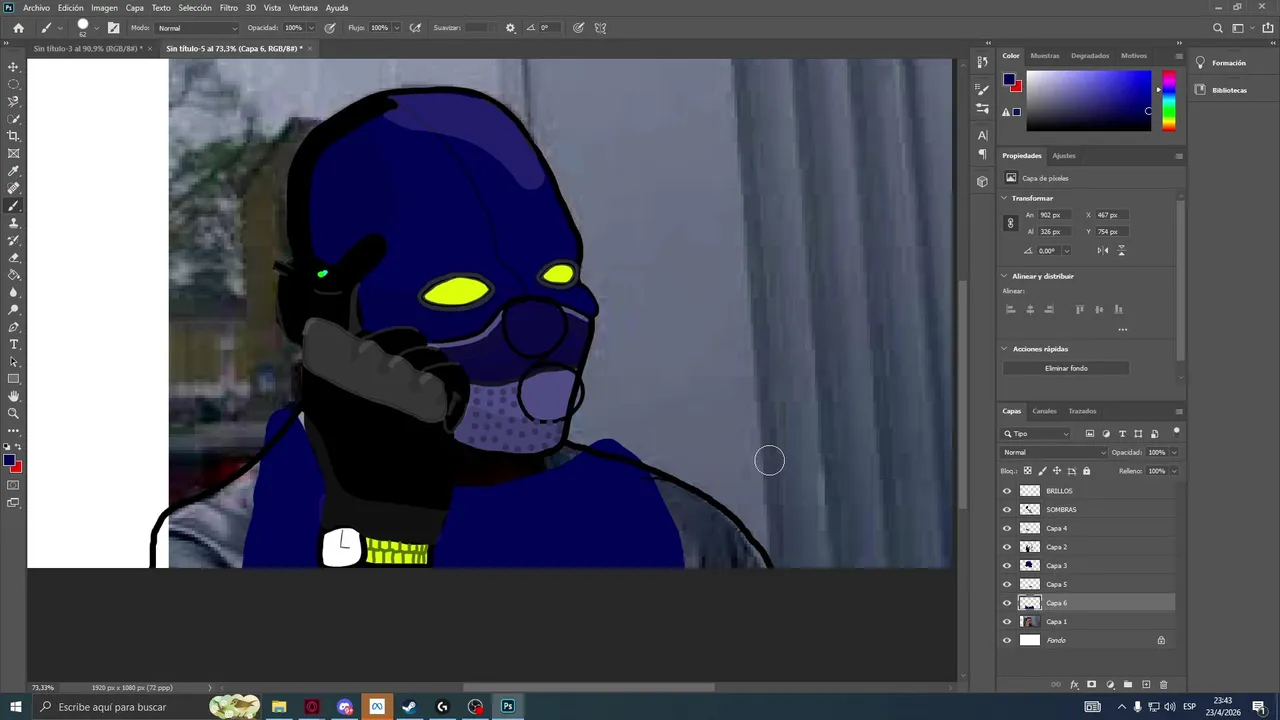Select the Crop tool
Image resolution: width=1280 pixels, height=720 pixels.
click(x=13, y=136)
